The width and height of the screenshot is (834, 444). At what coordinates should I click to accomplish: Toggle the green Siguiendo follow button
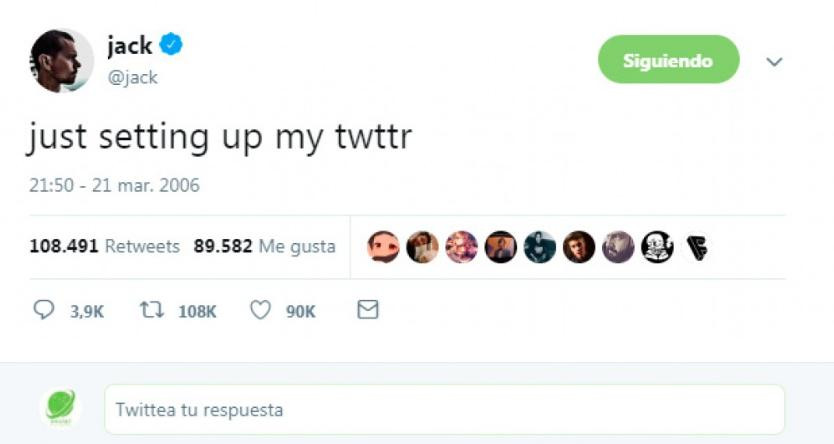[669, 59]
